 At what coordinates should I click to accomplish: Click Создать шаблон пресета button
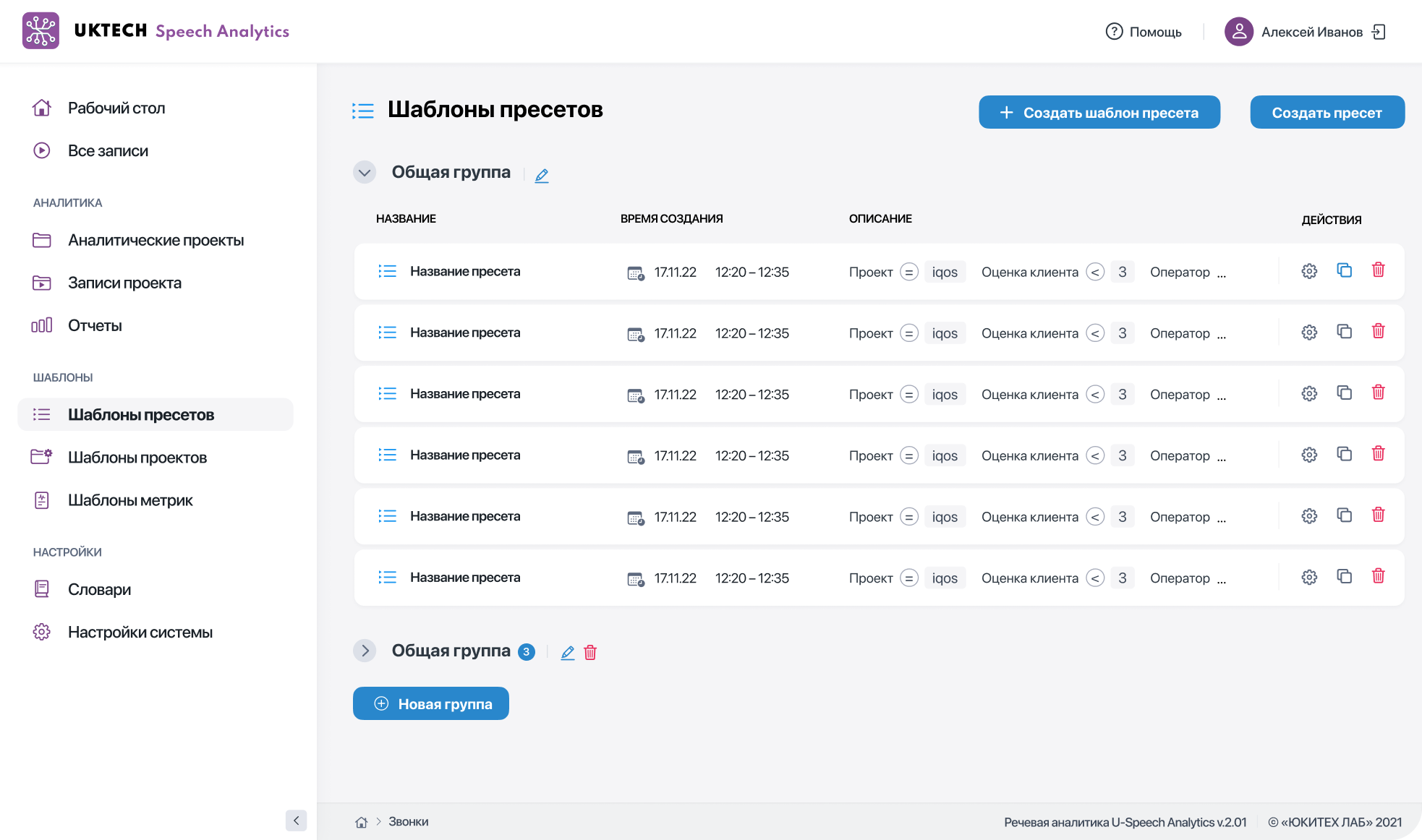(1099, 113)
